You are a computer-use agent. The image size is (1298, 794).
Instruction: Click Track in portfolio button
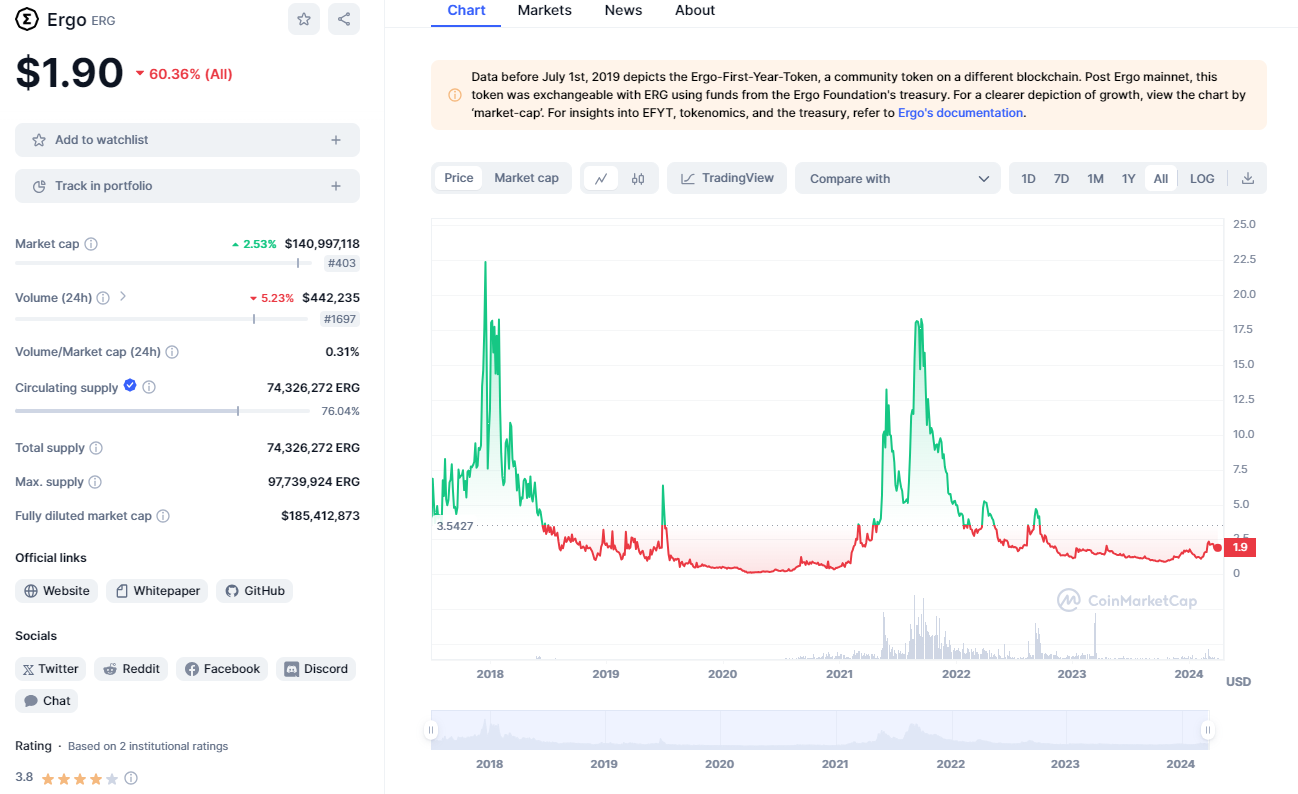tap(187, 186)
